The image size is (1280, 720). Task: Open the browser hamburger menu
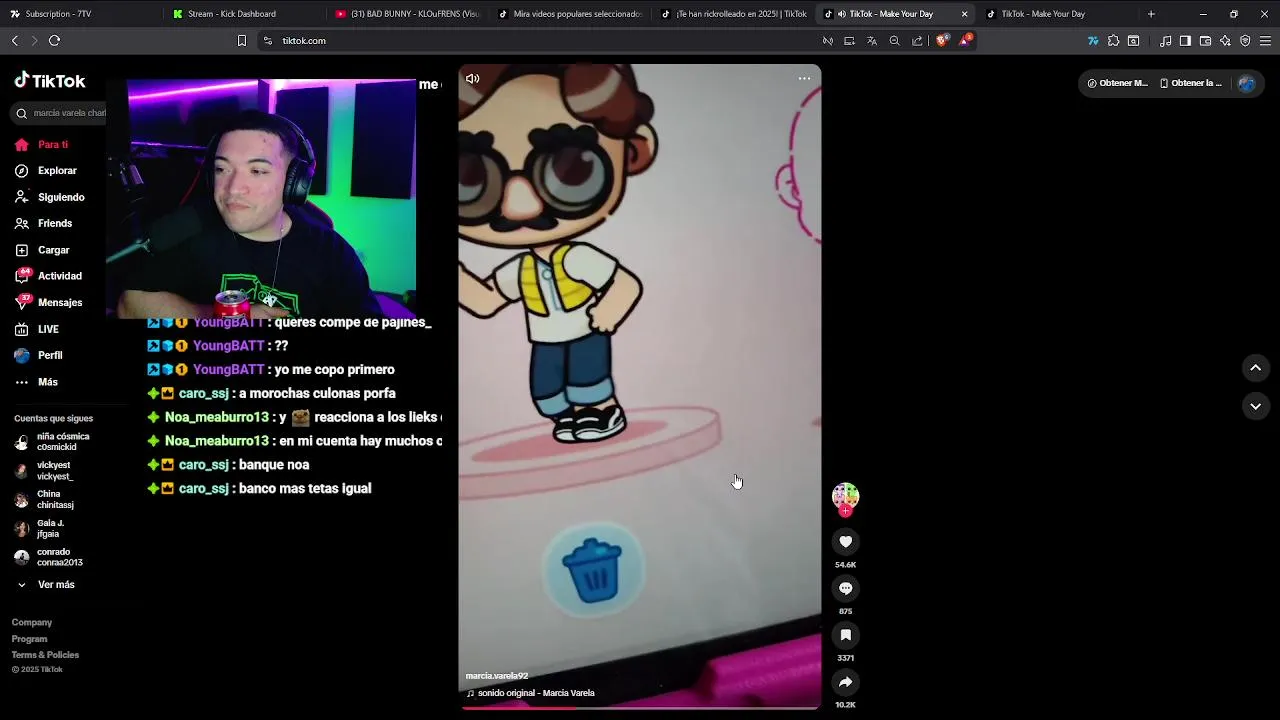point(1265,41)
